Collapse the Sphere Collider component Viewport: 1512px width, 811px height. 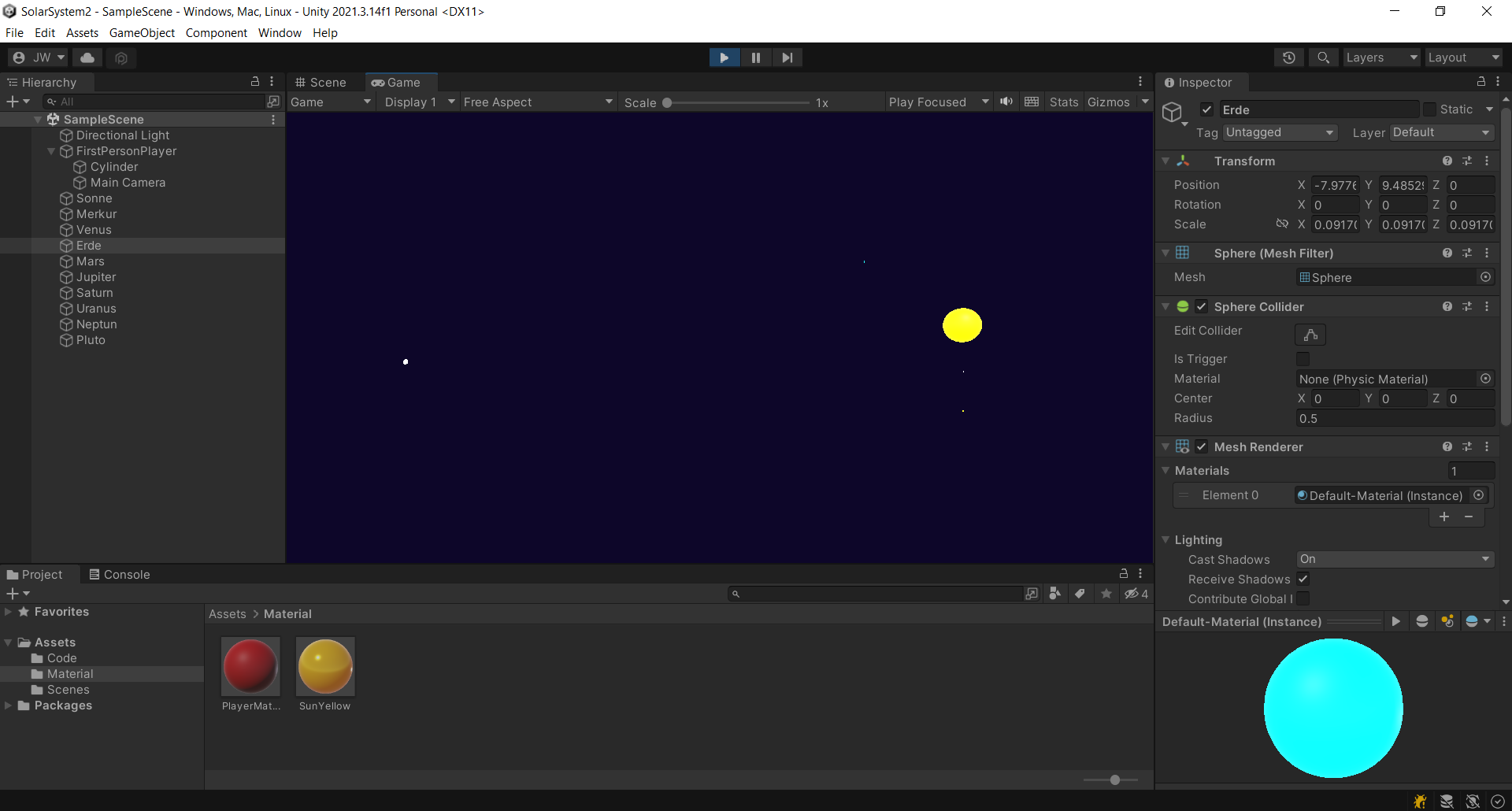tap(1166, 306)
